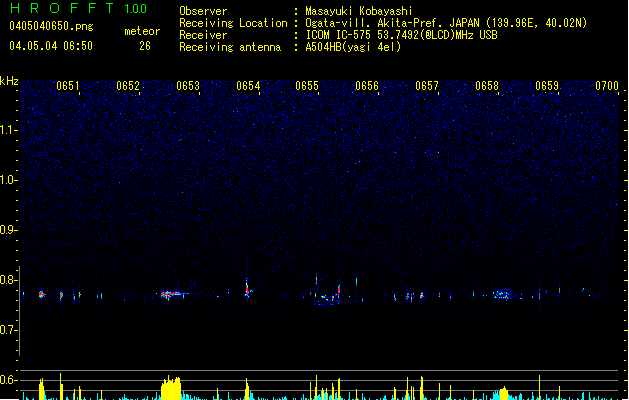Click the meteor count value 26
The width and height of the screenshot is (629, 400).
tap(145, 46)
